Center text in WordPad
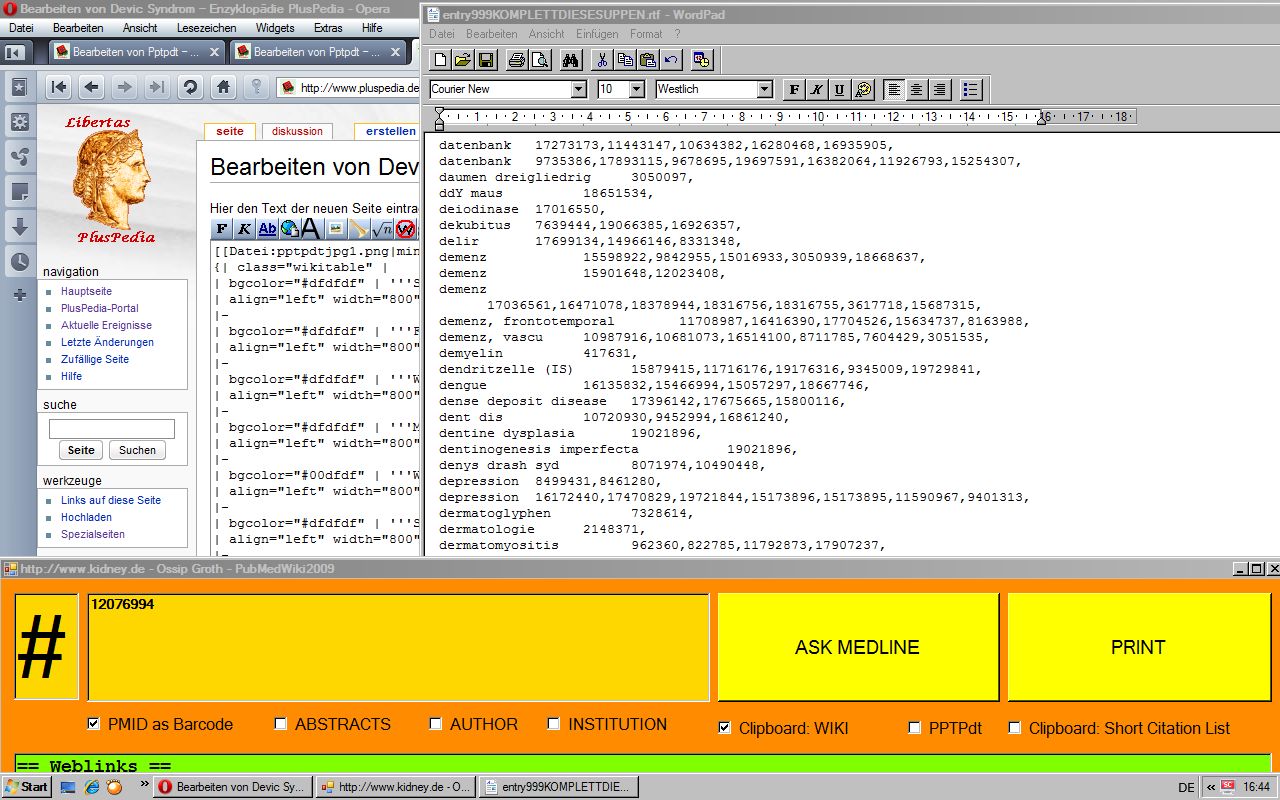Image resolution: width=1280 pixels, height=800 pixels. tap(917, 90)
